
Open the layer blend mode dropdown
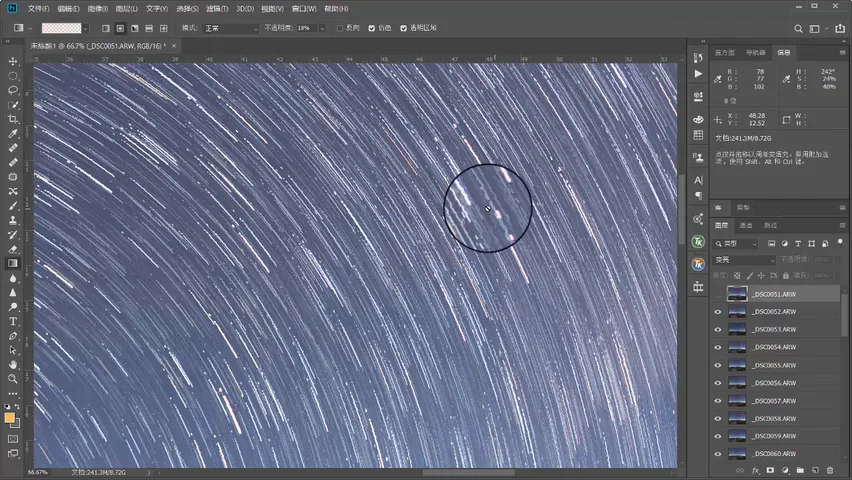745,260
